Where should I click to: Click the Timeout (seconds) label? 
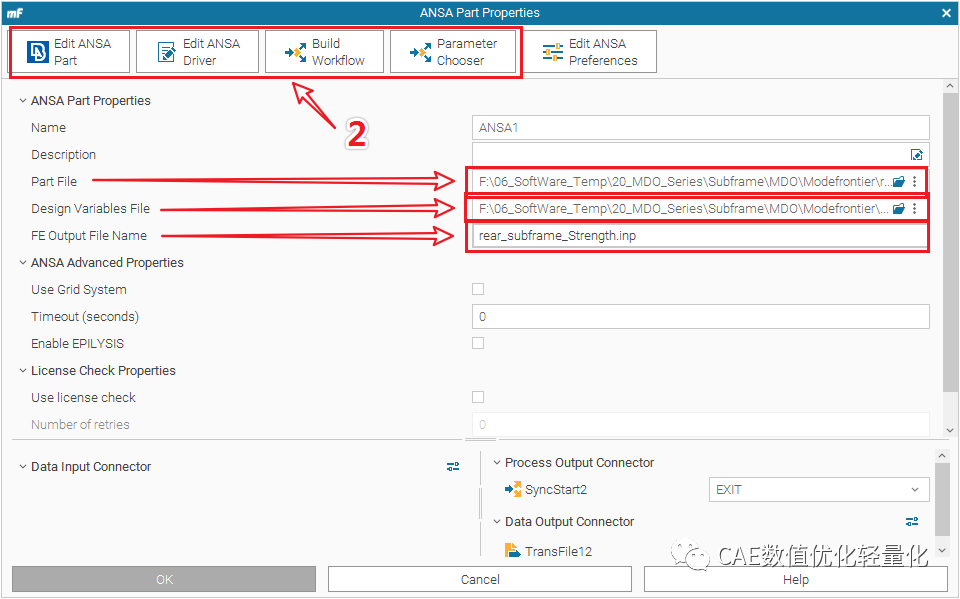point(85,317)
